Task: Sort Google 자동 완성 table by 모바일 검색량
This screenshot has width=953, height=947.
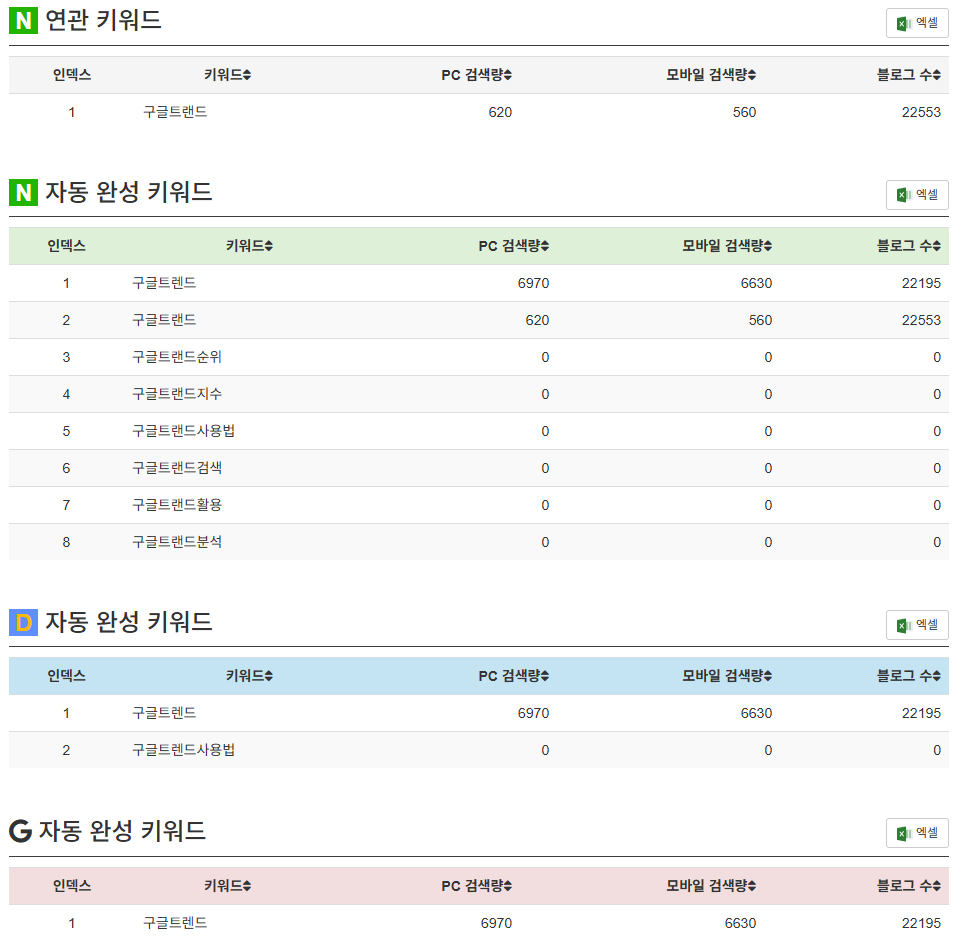Action: 710,886
